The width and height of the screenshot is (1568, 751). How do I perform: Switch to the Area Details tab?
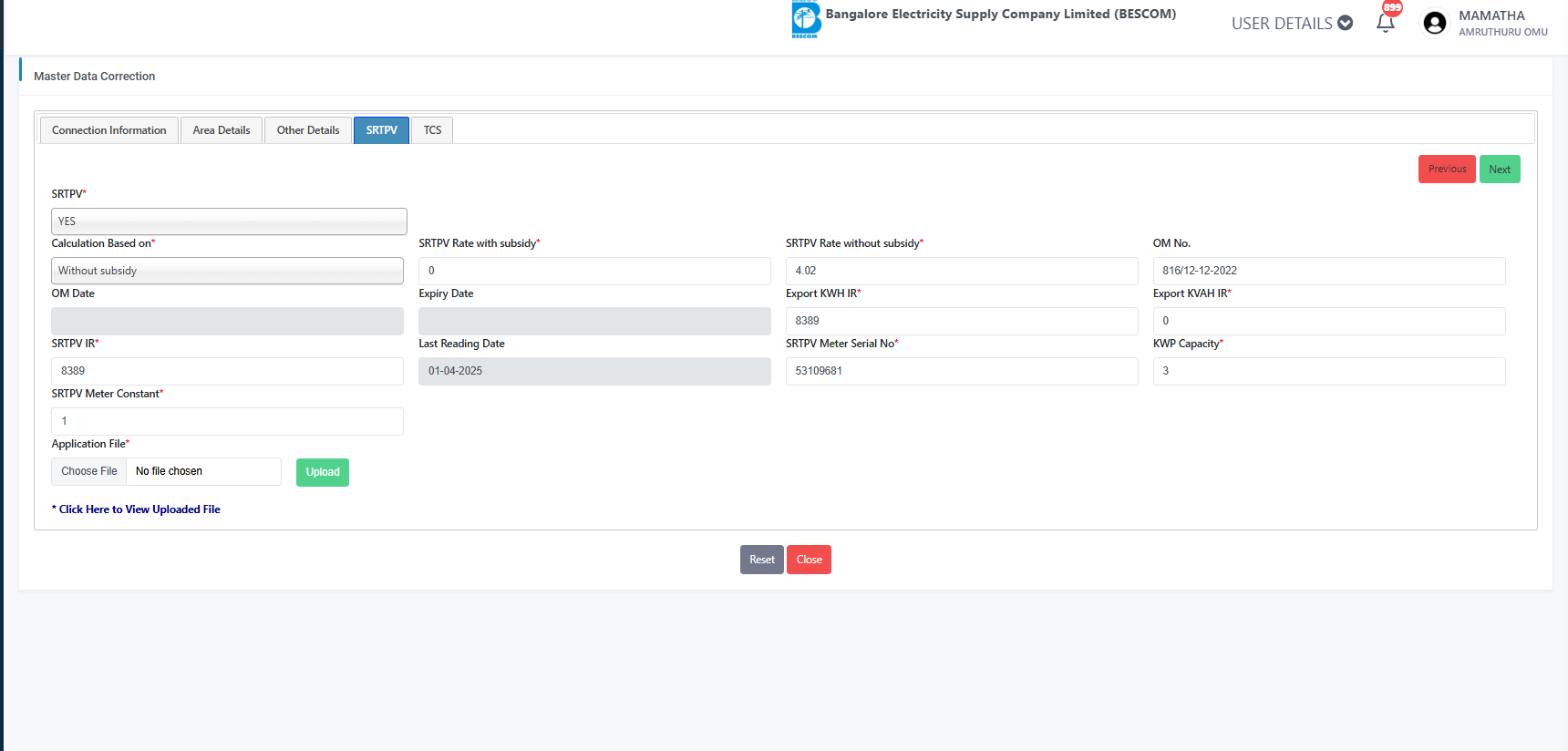[222, 130]
